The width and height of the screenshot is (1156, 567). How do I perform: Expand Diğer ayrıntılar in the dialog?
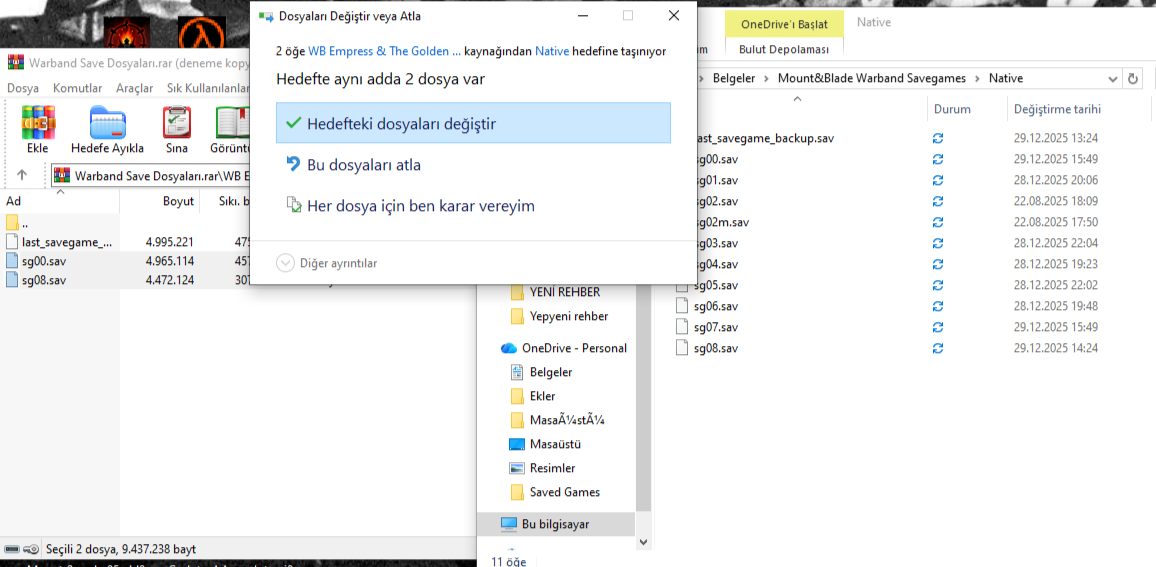[x=327, y=262]
